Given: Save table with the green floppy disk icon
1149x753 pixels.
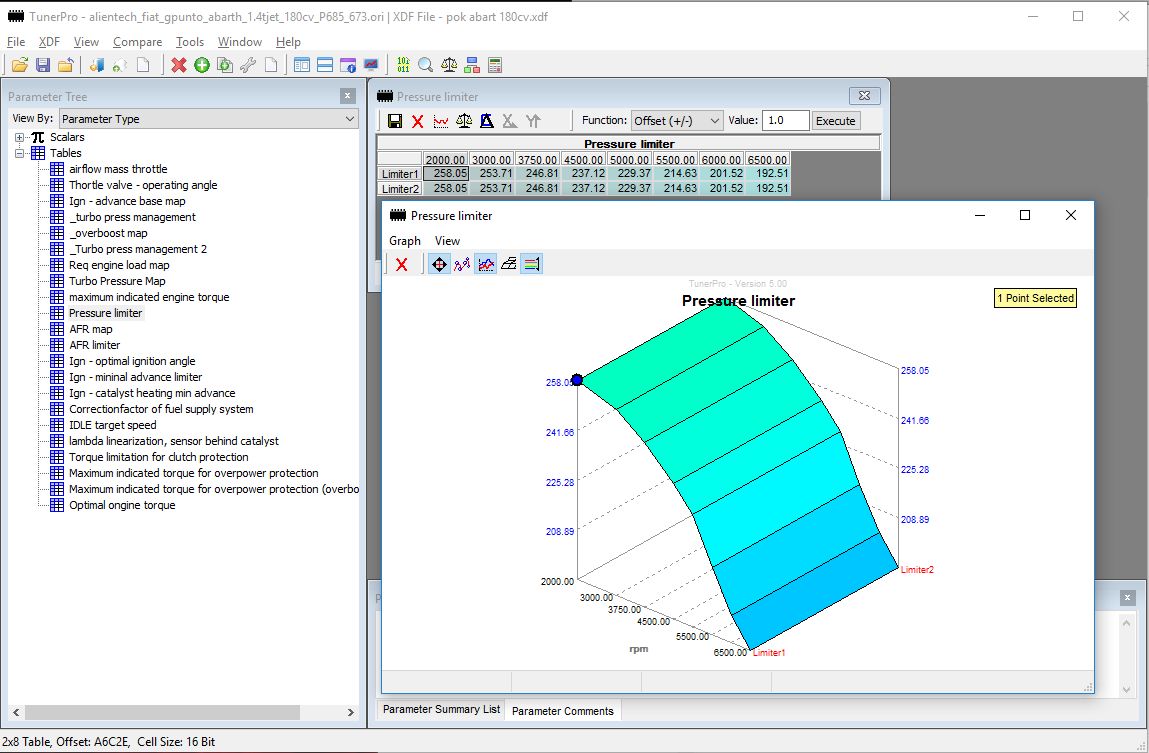Looking at the screenshot, I should 395,121.
